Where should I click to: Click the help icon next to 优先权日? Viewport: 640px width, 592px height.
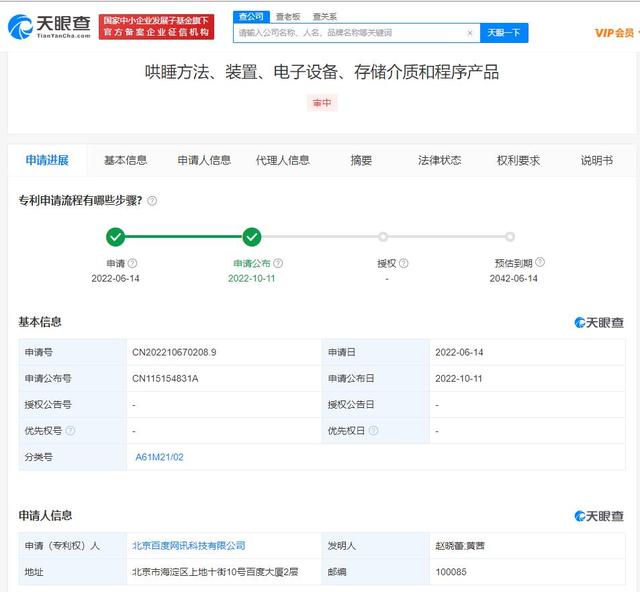coord(373,431)
